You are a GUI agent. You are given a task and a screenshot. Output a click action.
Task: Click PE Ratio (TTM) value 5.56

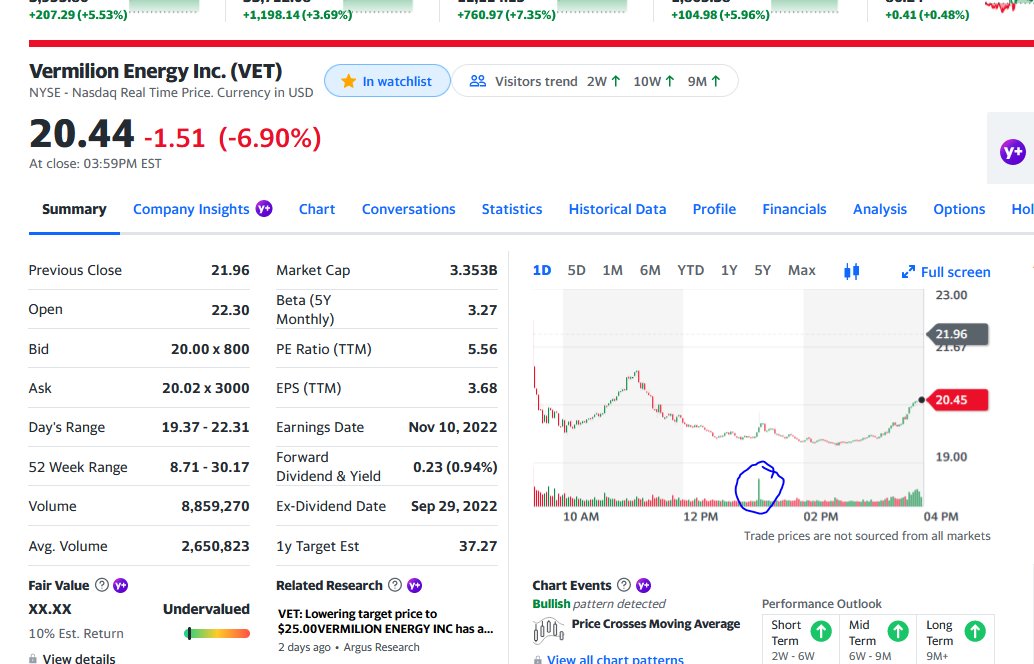point(483,349)
